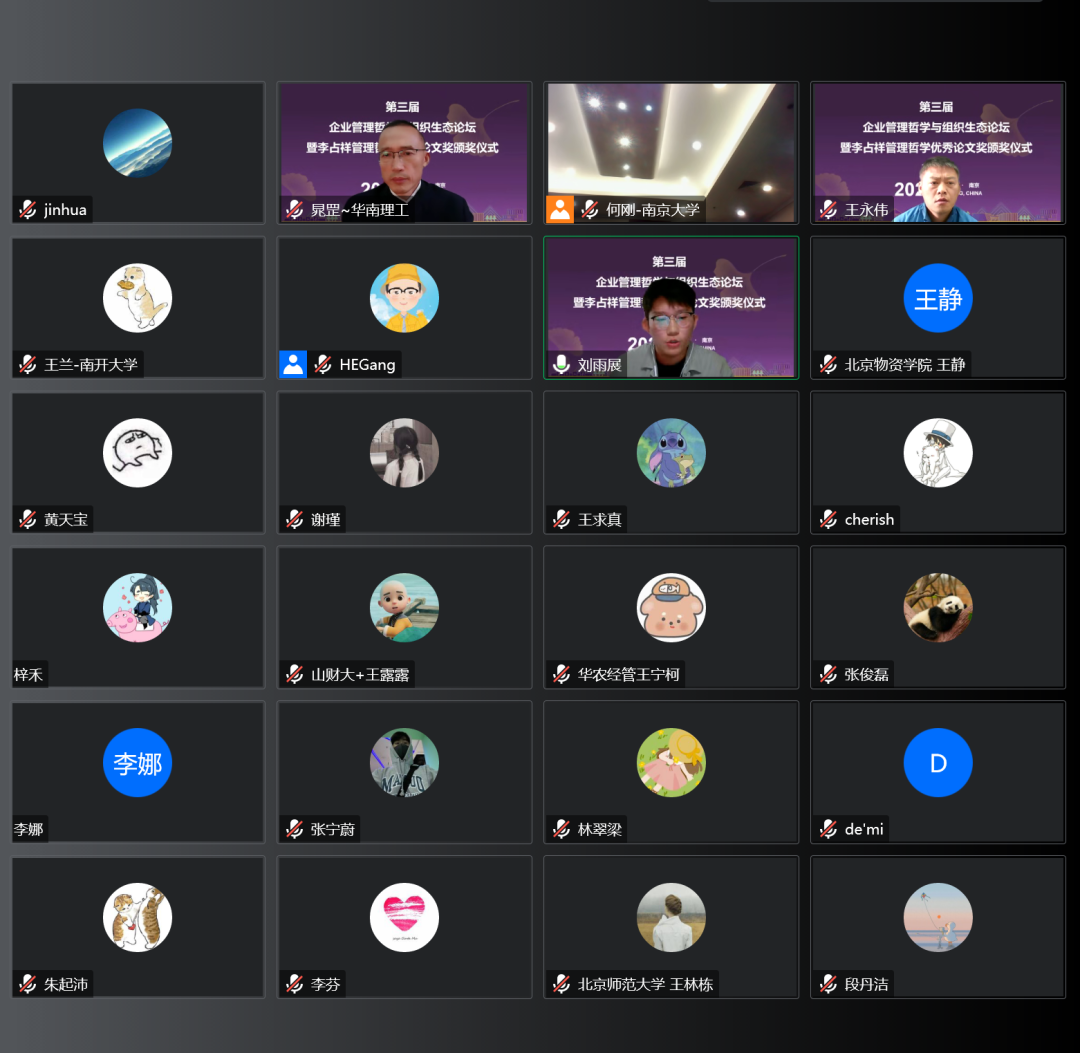Click the muted microphone icon beside jinhua
Screen dimensions: 1080x1053
(x=28, y=209)
